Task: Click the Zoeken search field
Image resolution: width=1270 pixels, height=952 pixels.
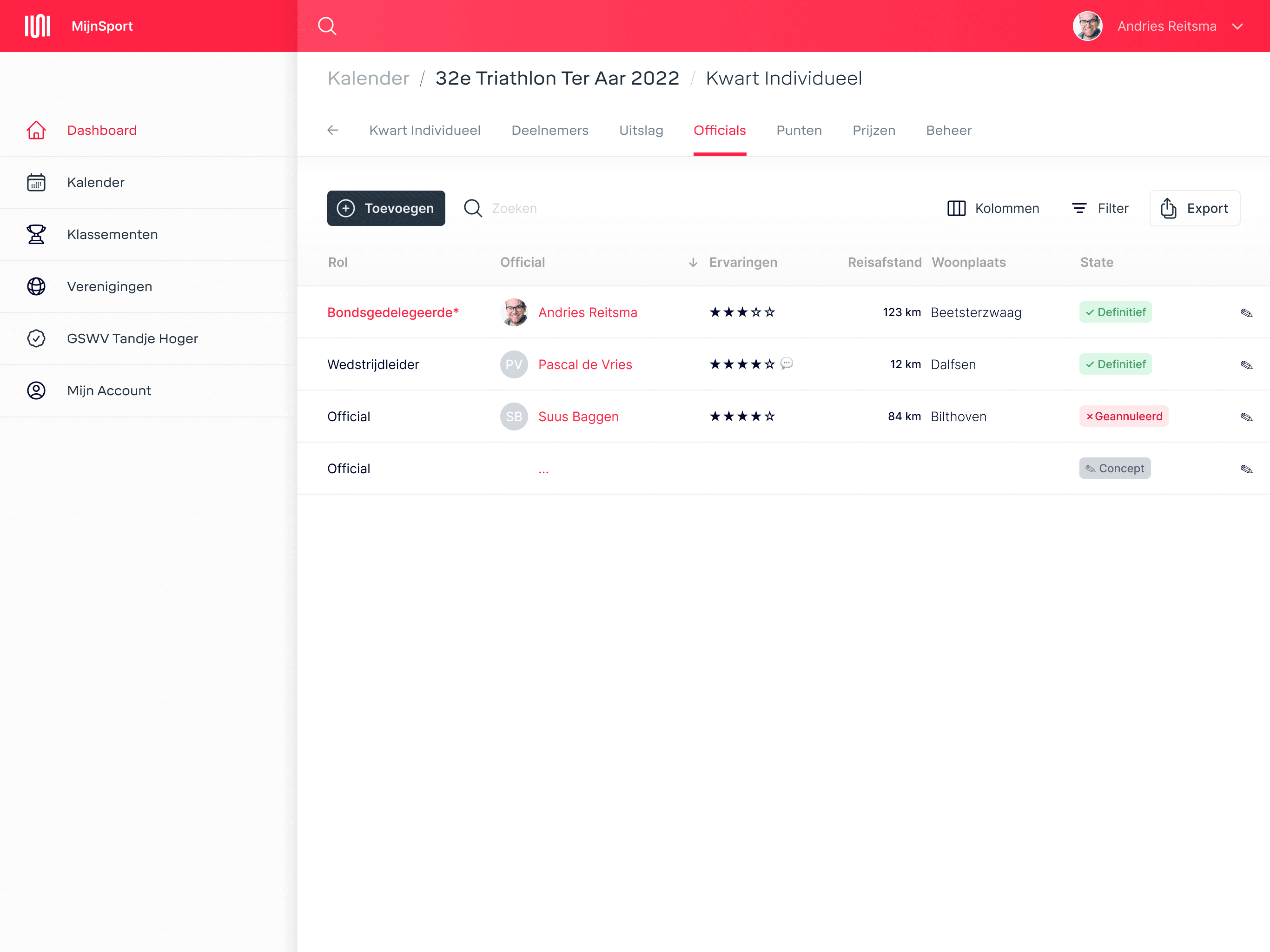Action: click(x=515, y=208)
